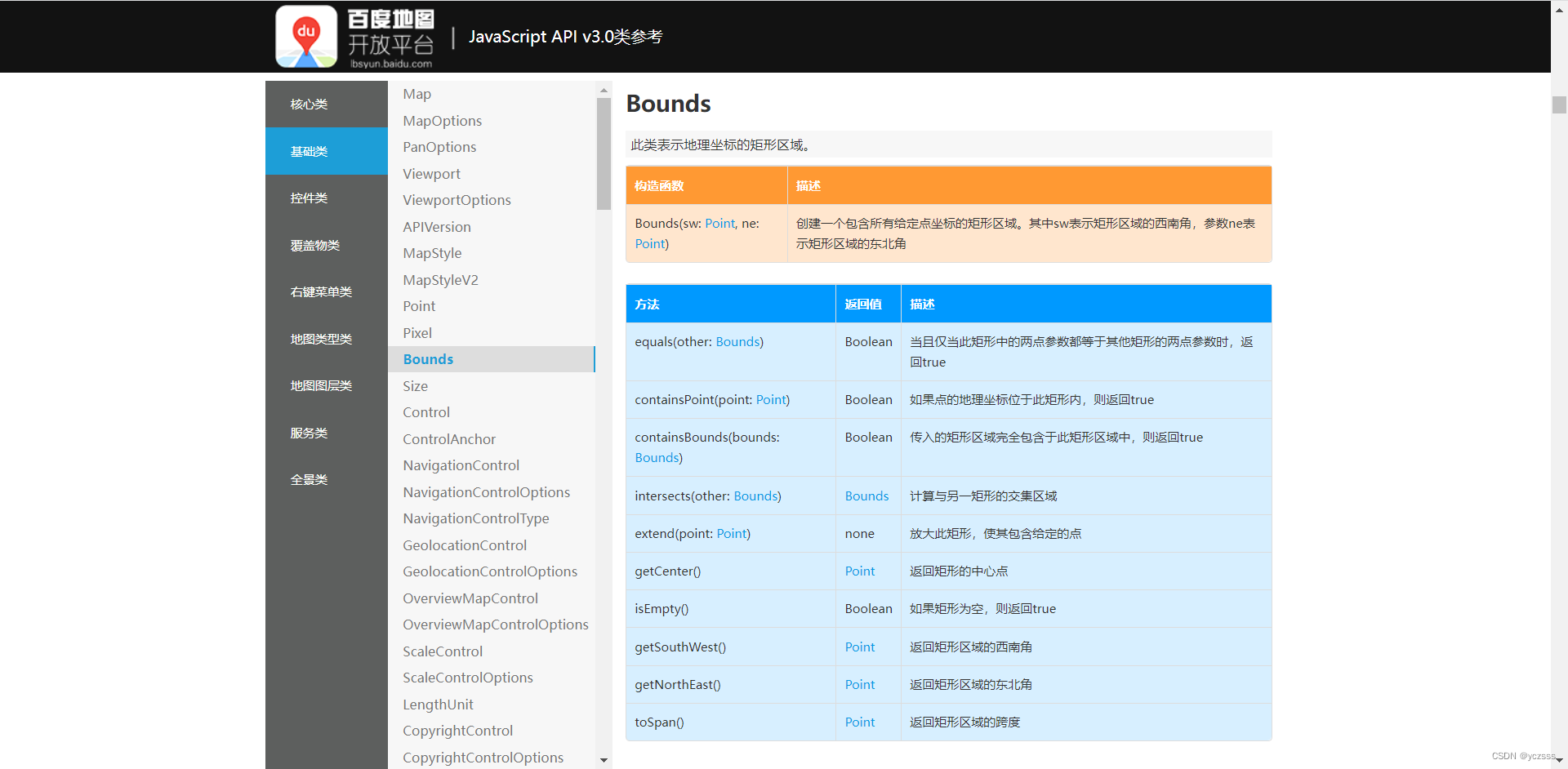Open the CopyrightControl class page
Image resolution: width=1568 pixels, height=769 pixels.
point(457,730)
